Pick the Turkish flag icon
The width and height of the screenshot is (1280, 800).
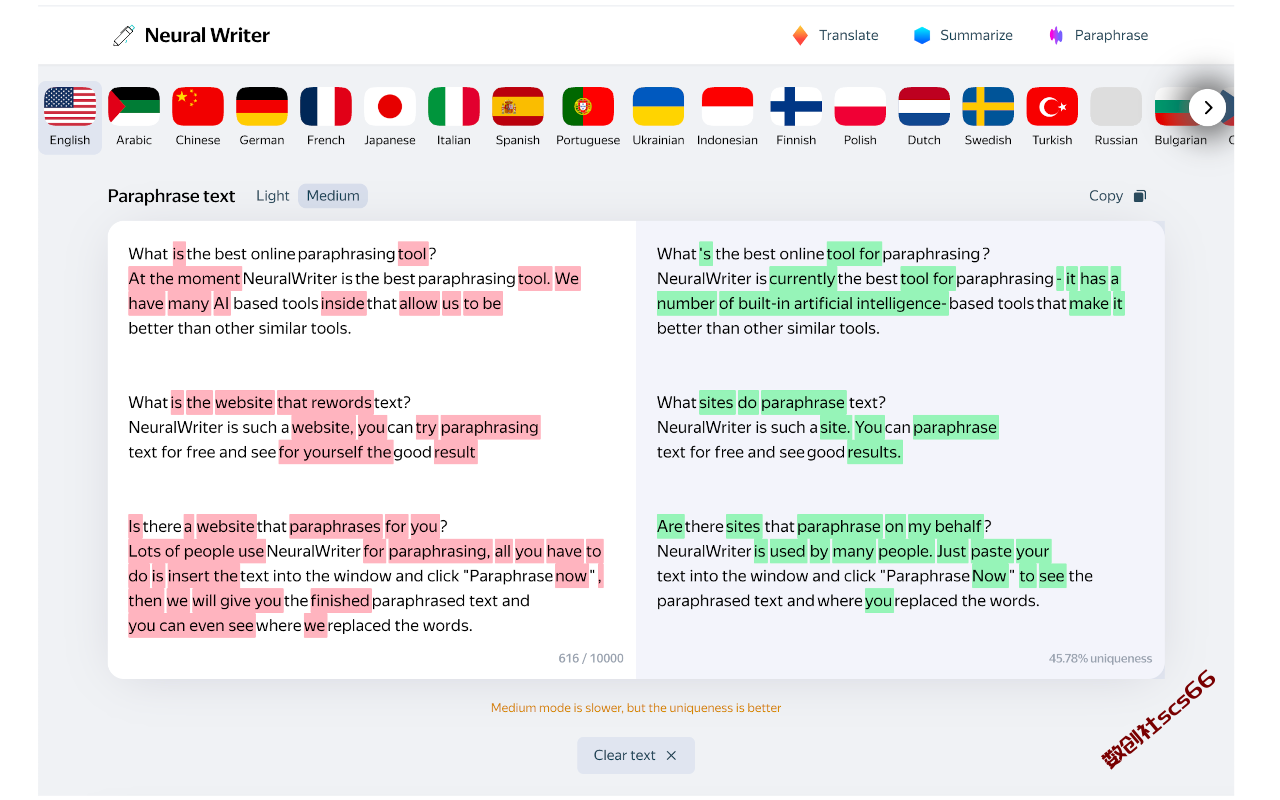coord(1052,107)
